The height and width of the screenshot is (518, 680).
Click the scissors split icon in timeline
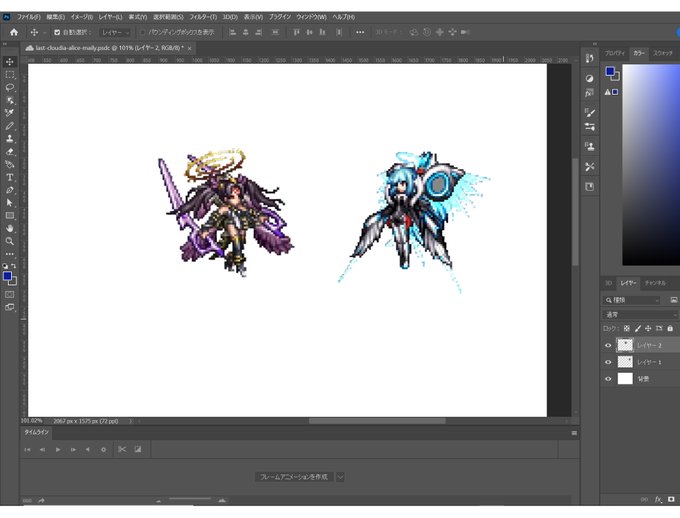click(122, 449)
